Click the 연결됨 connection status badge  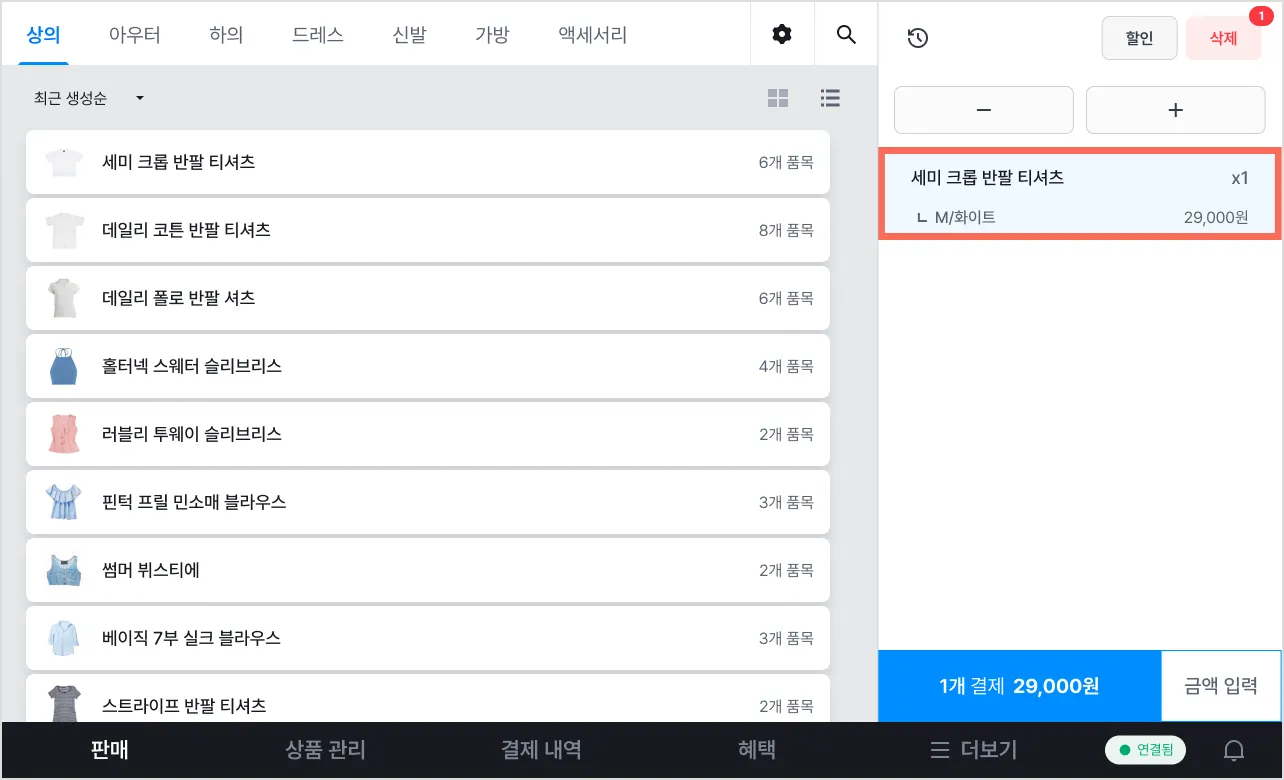pyautogui.click(x=1145, y=750)
